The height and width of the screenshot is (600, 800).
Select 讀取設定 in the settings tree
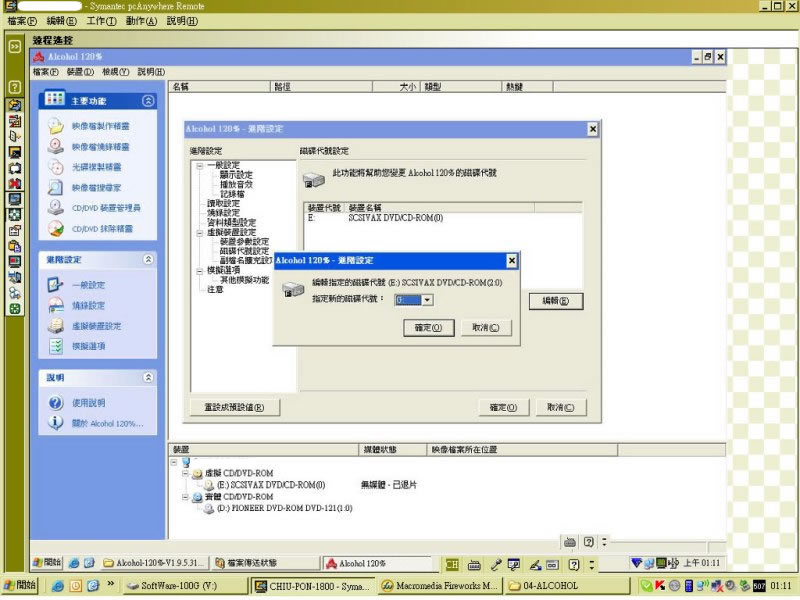(223, 204)
